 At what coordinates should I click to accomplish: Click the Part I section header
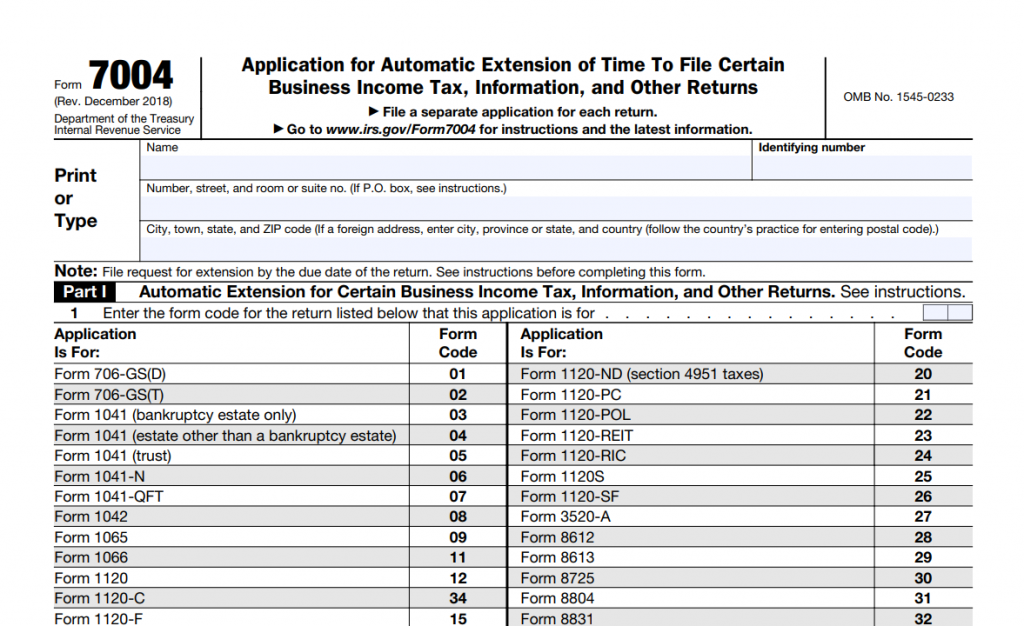click(x=85, y=291)
